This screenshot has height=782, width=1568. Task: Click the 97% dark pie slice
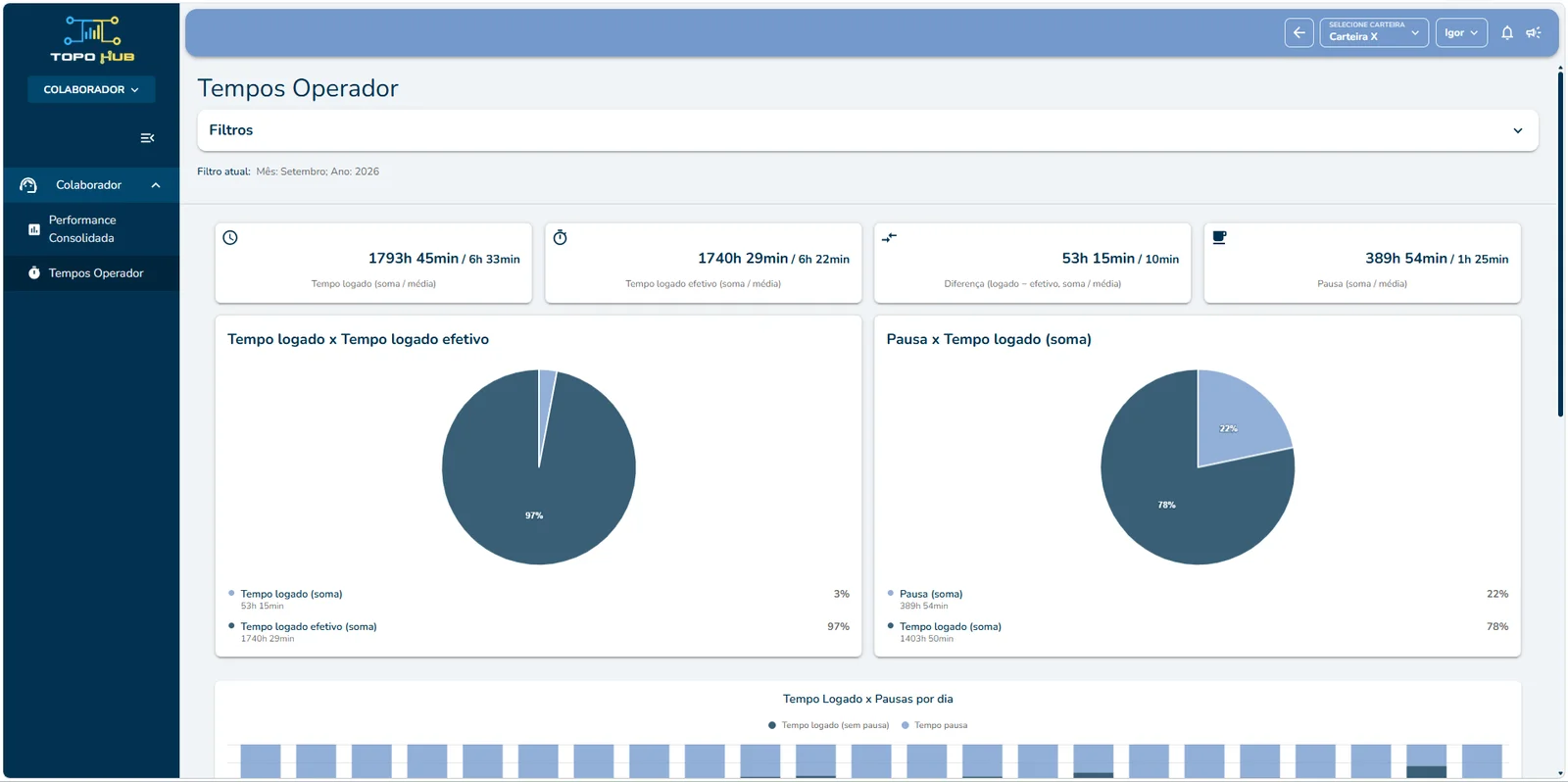click(x=534, y=490)
